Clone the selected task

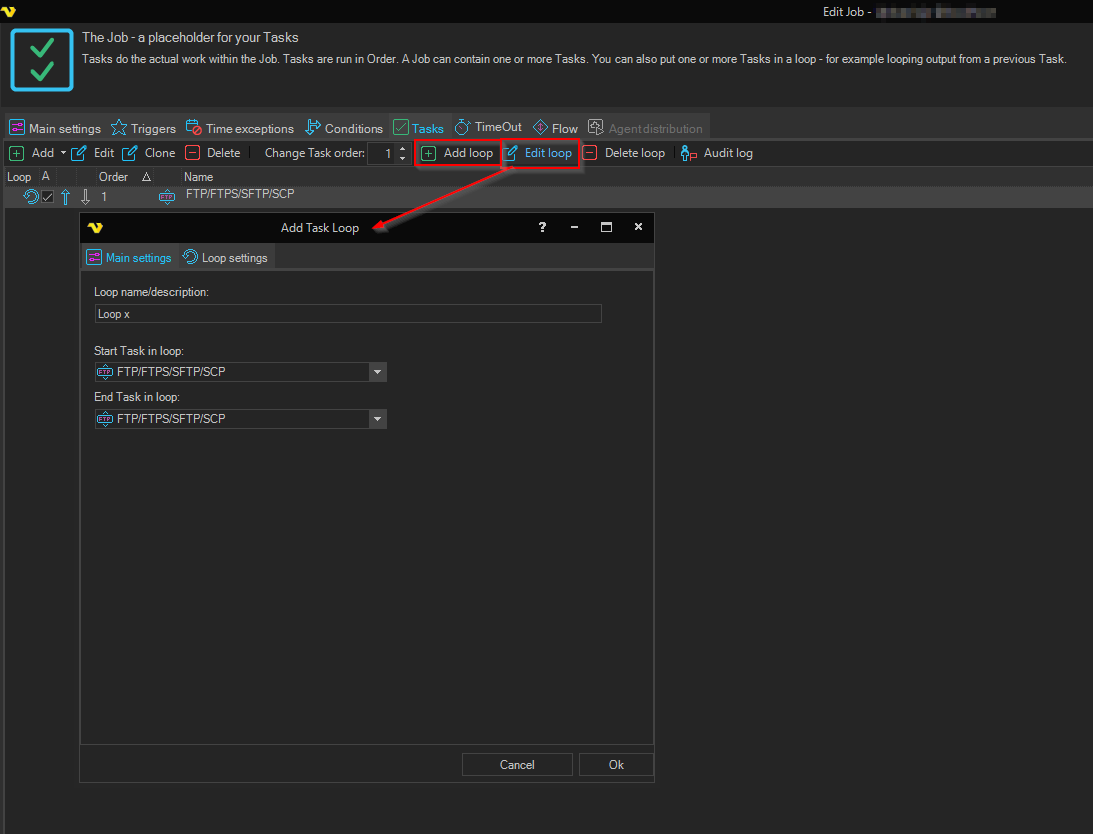coord(148,153)
